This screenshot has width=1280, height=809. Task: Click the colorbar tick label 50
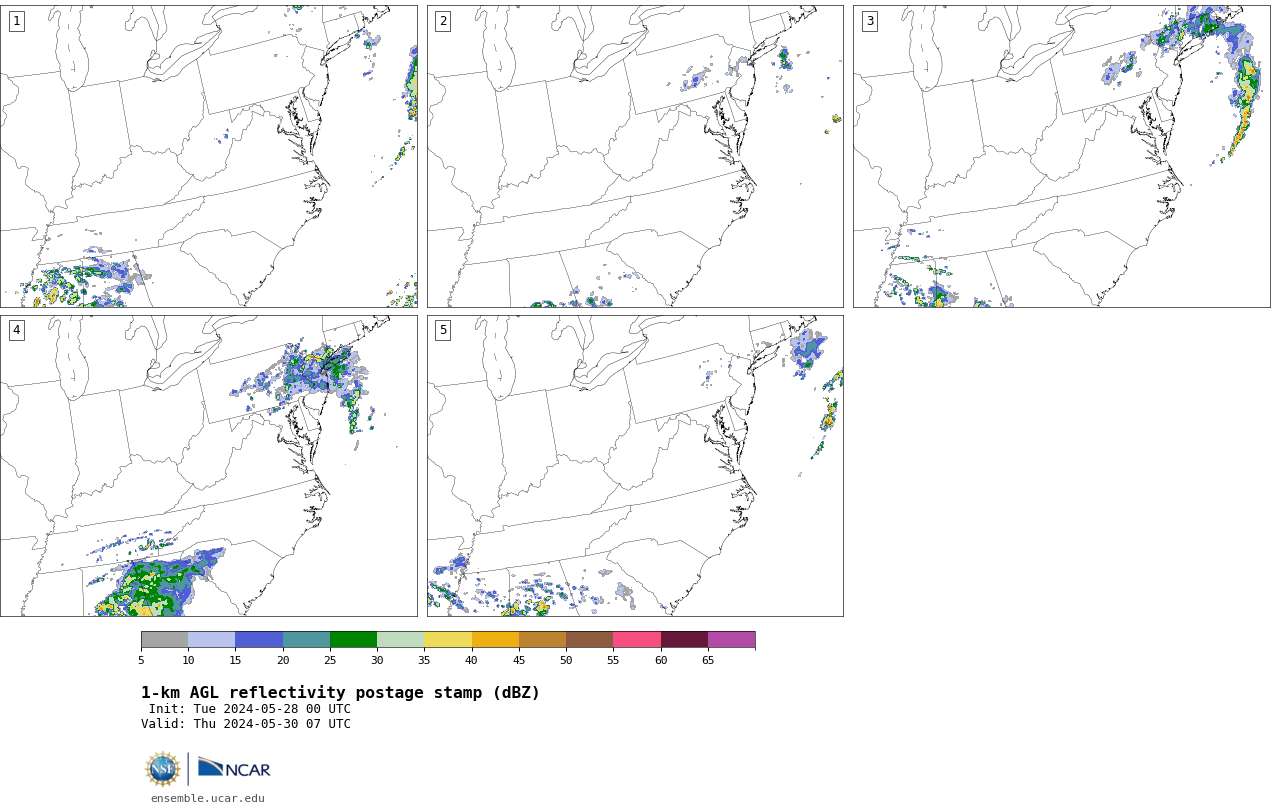[x=566, y=660]
